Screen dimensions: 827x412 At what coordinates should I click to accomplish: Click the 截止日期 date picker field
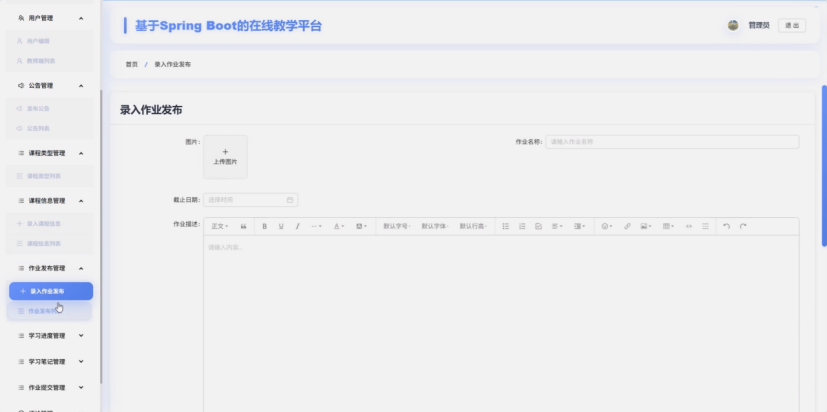[251, 200]
